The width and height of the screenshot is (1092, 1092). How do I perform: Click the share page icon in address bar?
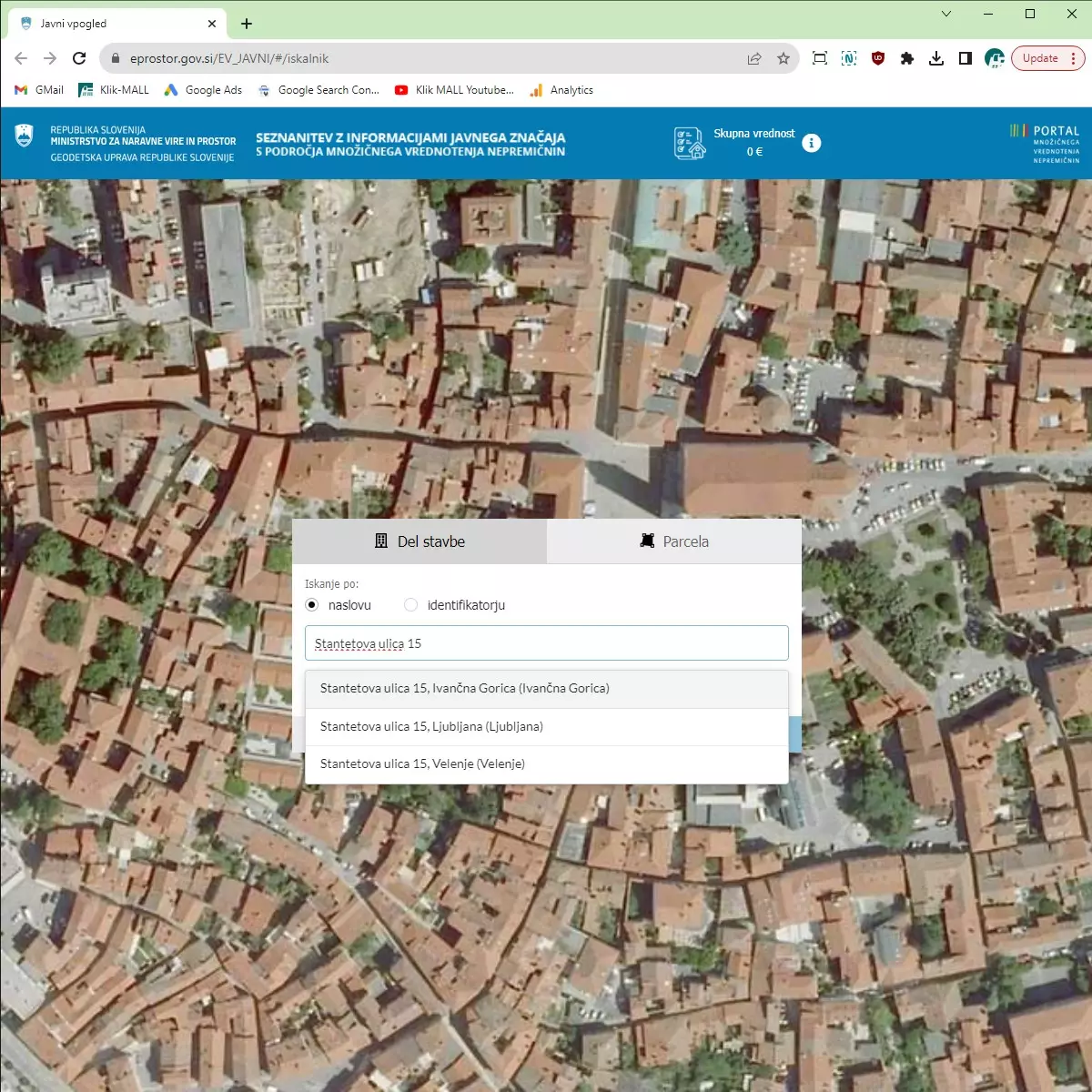tap(754, 58)
